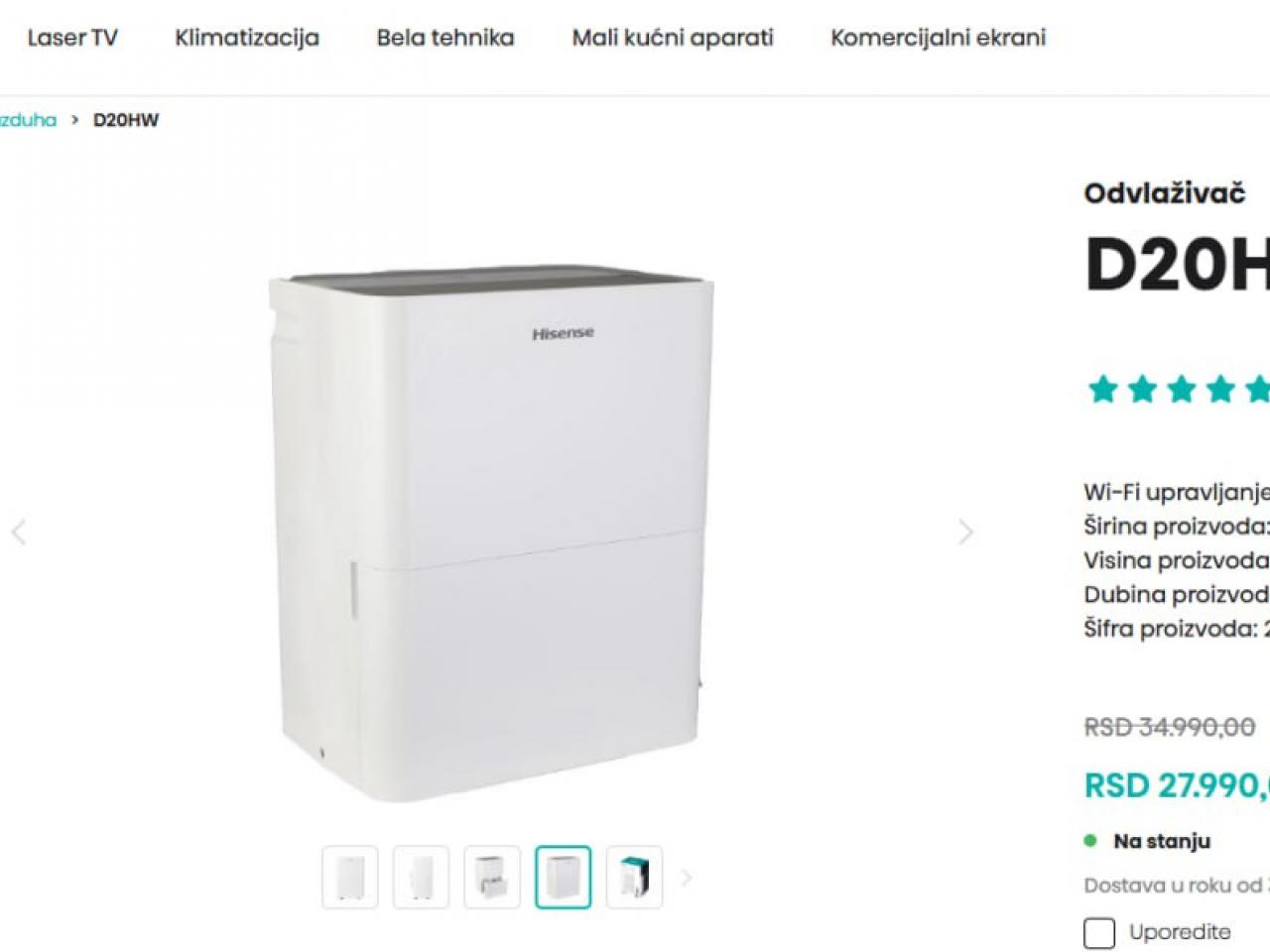Select the third thumbnail with open tank
This screenshot has height=952, width=1270.
(x=492, y=878)
